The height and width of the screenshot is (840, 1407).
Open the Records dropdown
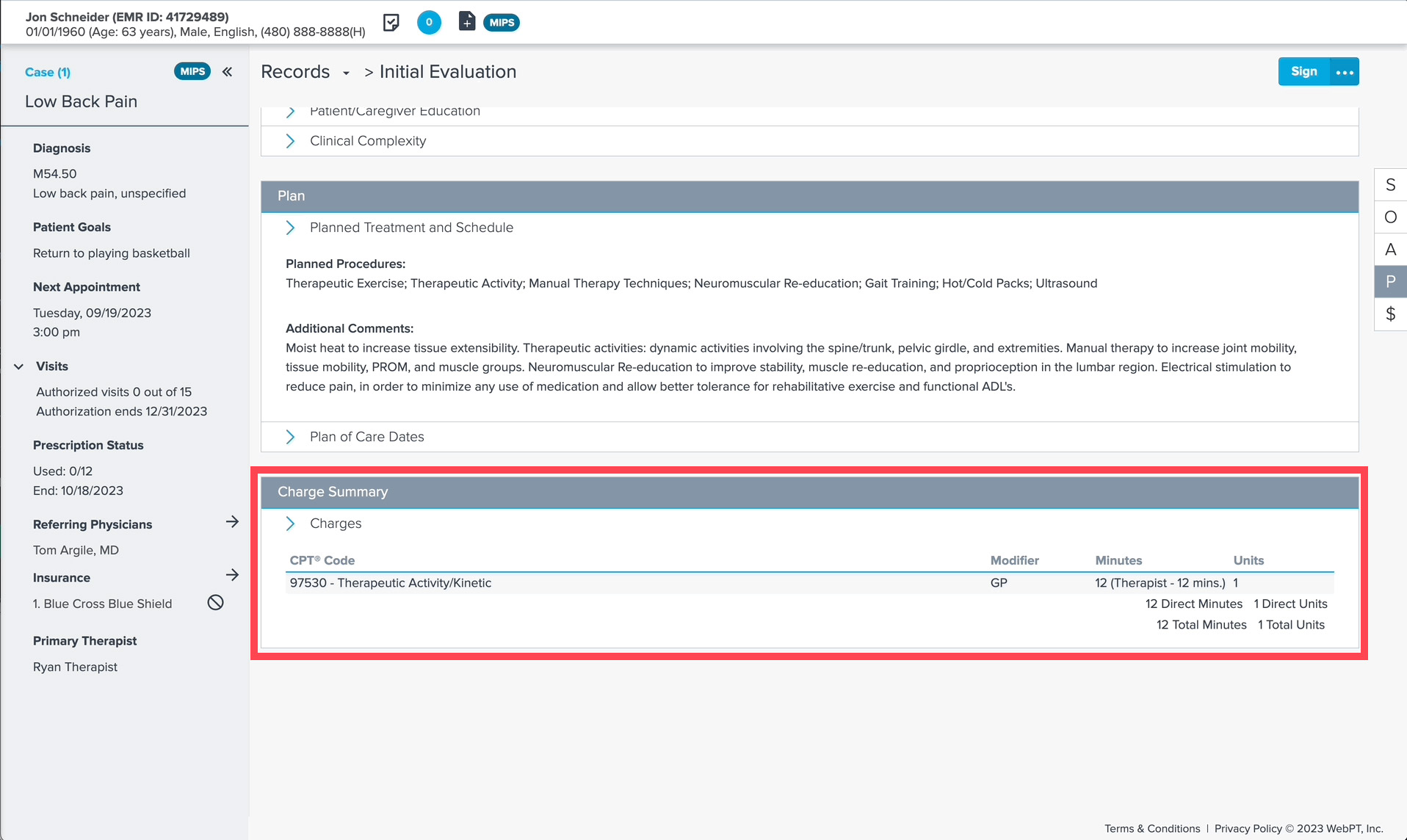[x=346, y=72]
